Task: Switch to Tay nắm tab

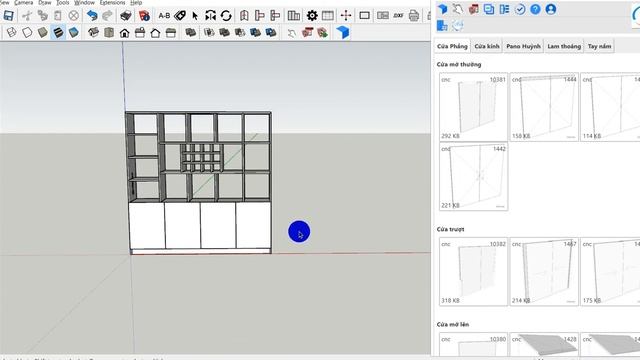Action: point(600,46)
